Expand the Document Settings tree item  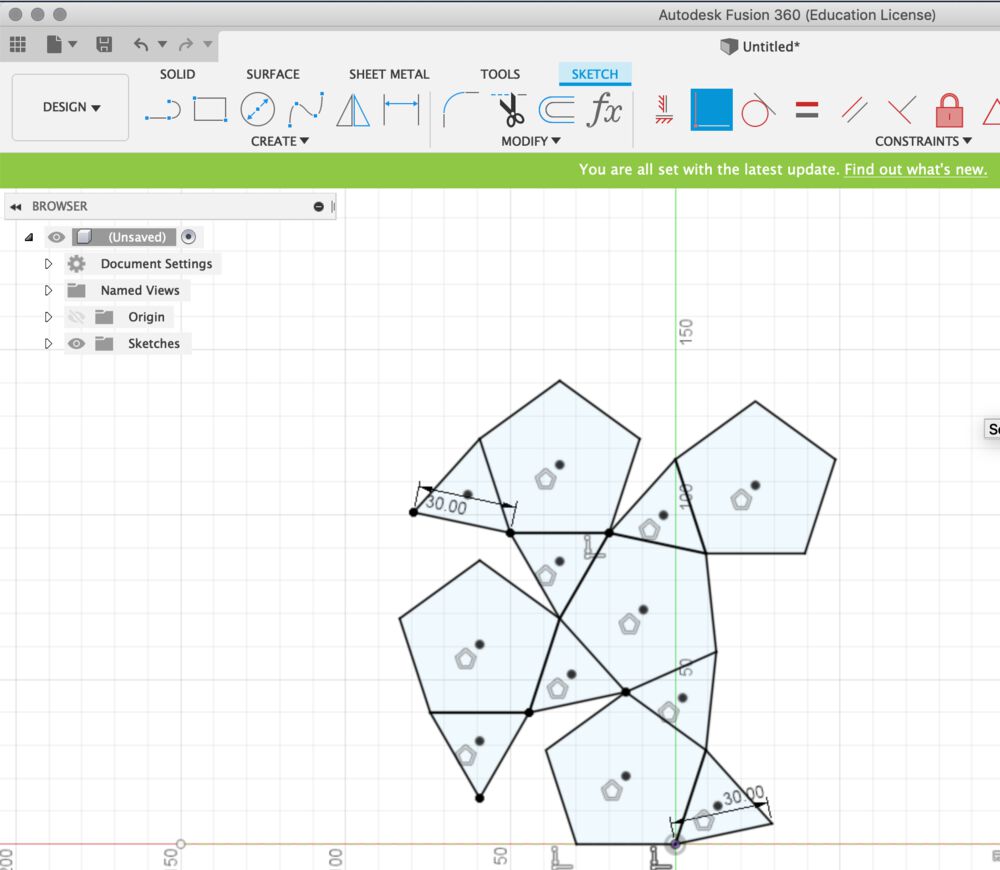(x=48, y=263)
